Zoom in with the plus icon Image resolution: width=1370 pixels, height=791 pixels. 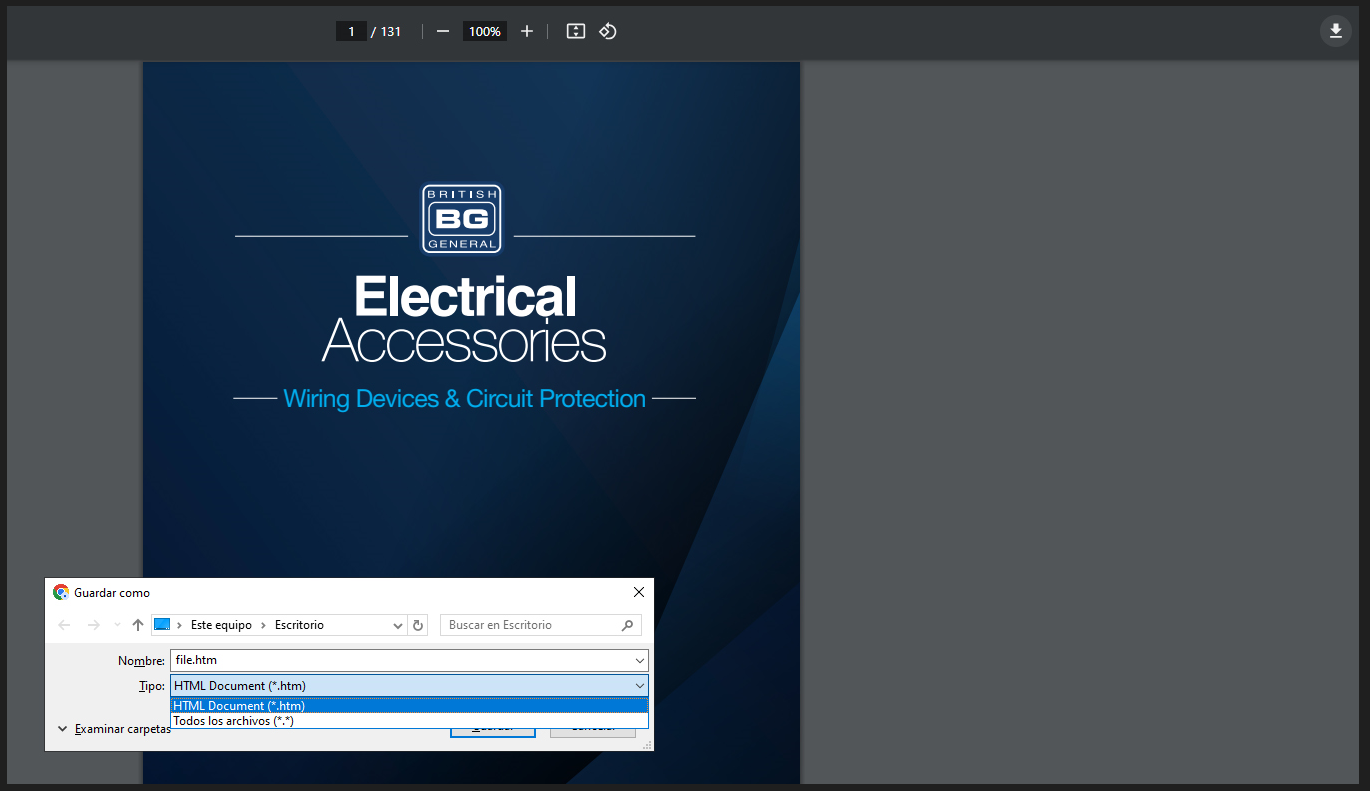pyautogui.click(x=527, y=31)
